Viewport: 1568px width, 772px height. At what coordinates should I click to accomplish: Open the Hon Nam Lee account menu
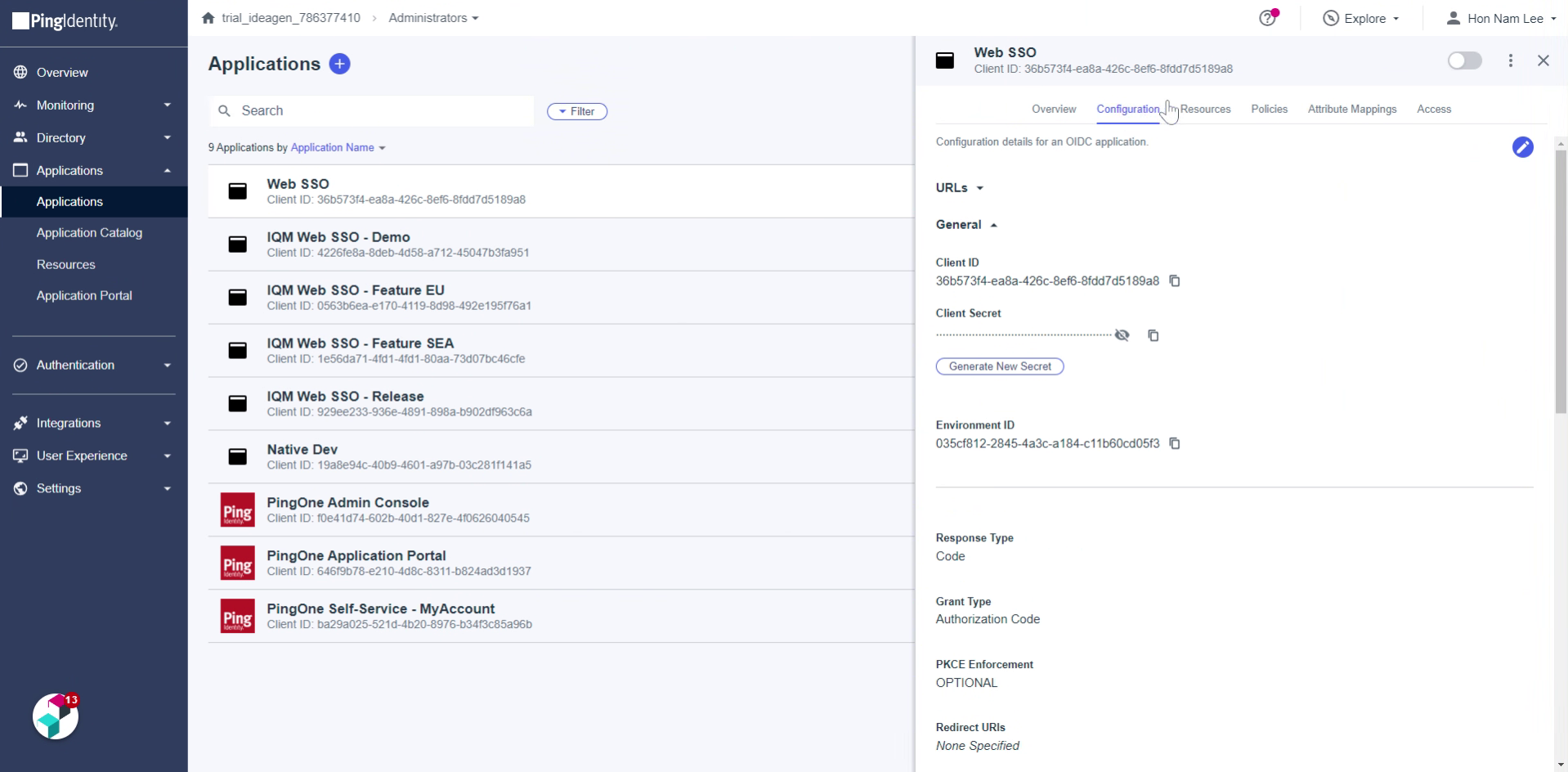tap(1502, 18)
